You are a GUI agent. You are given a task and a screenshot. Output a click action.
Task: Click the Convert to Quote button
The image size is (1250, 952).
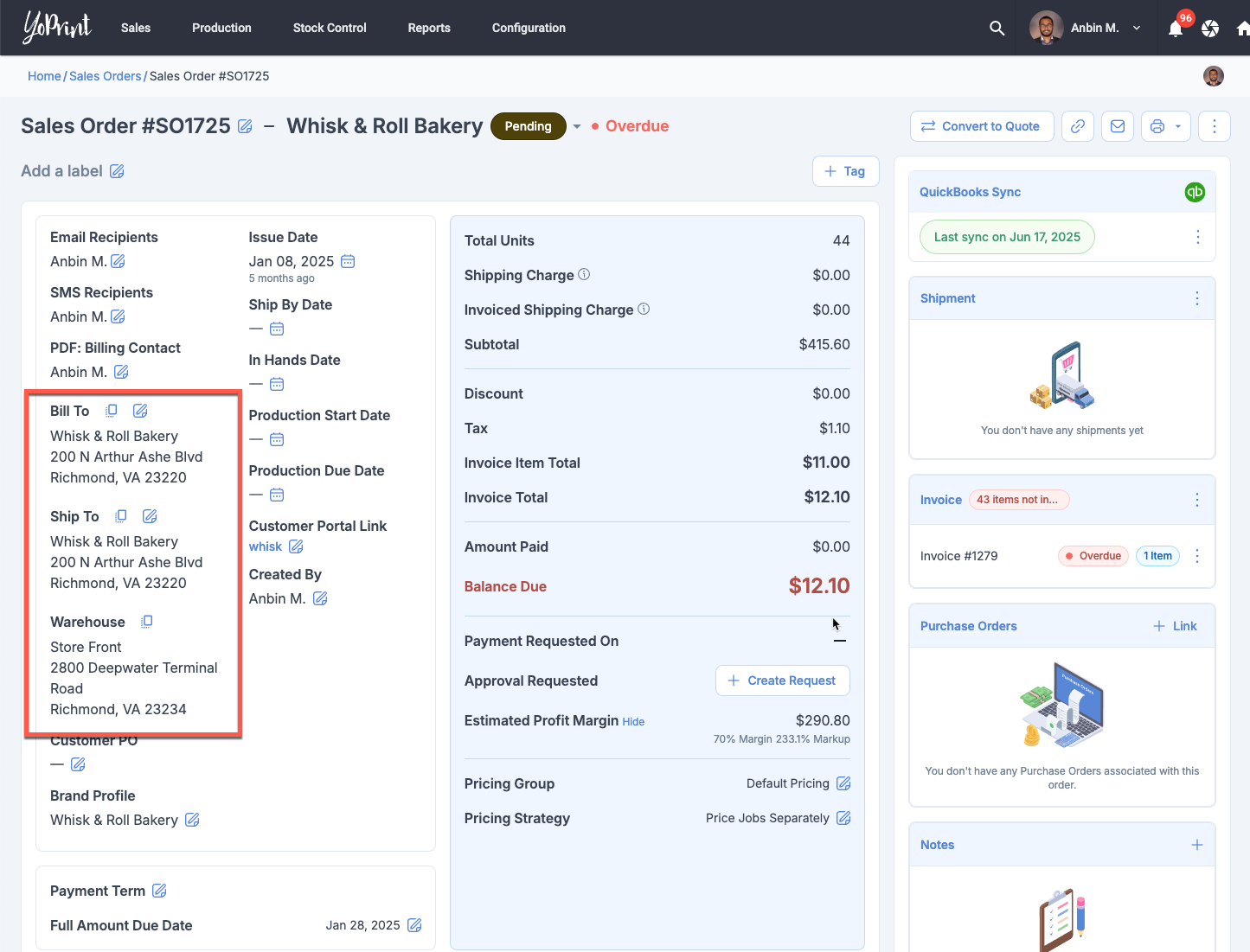981,126
